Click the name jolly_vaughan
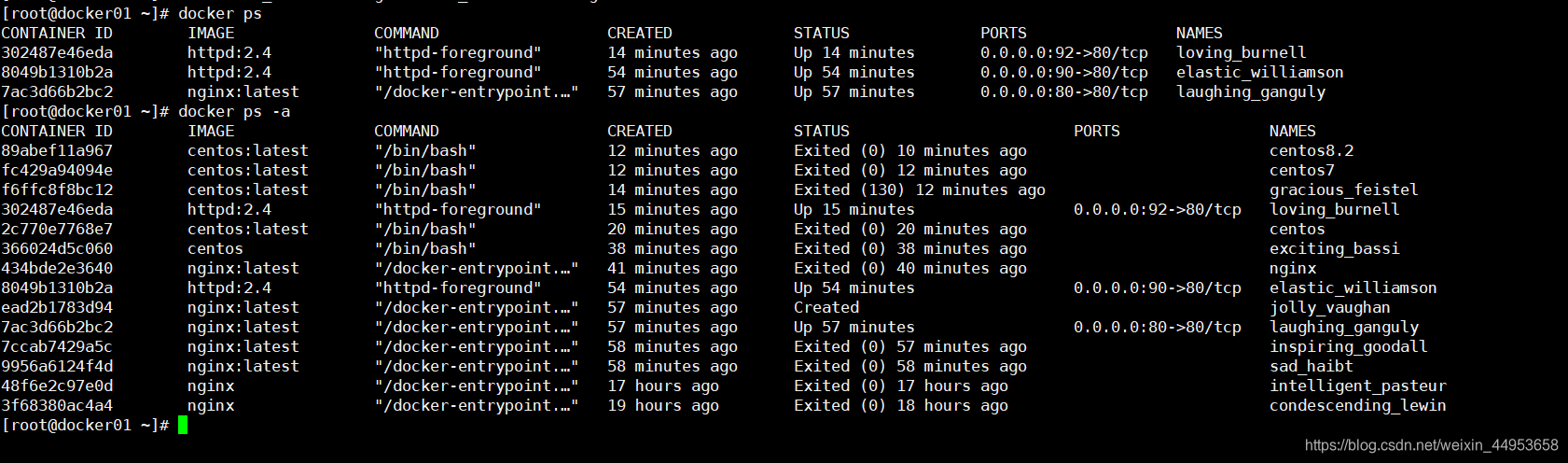The width and height of the screenshot is (1568, 463). point(1330,307)
